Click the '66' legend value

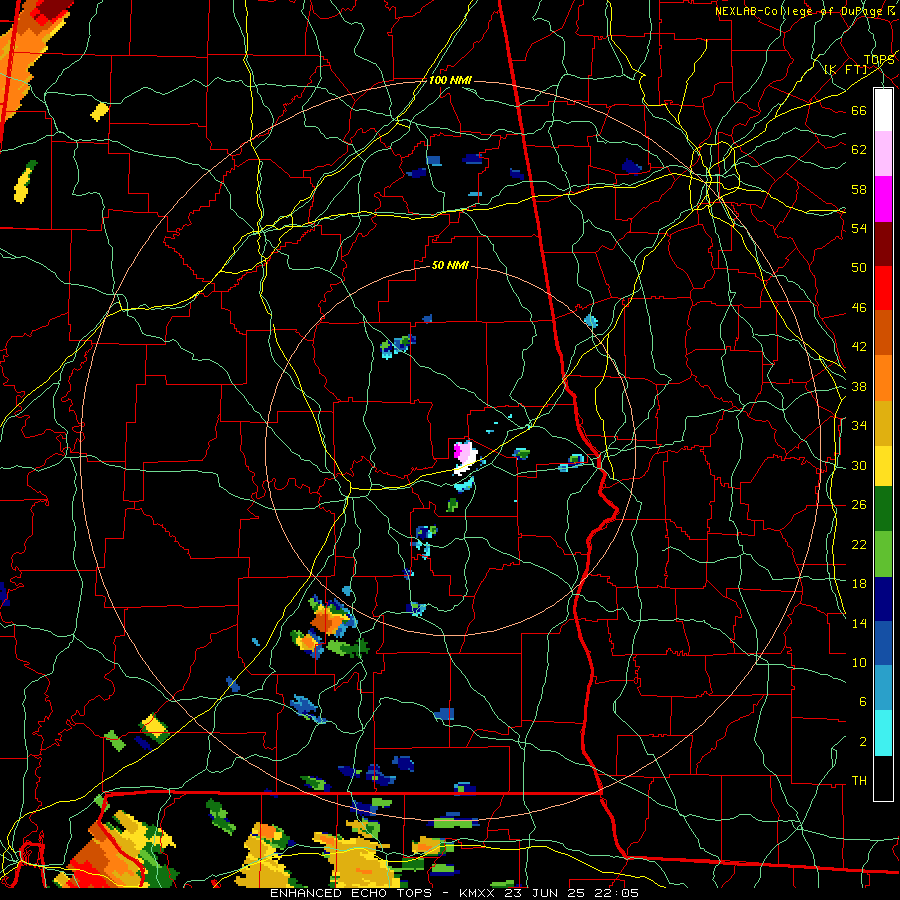(859, 111)
